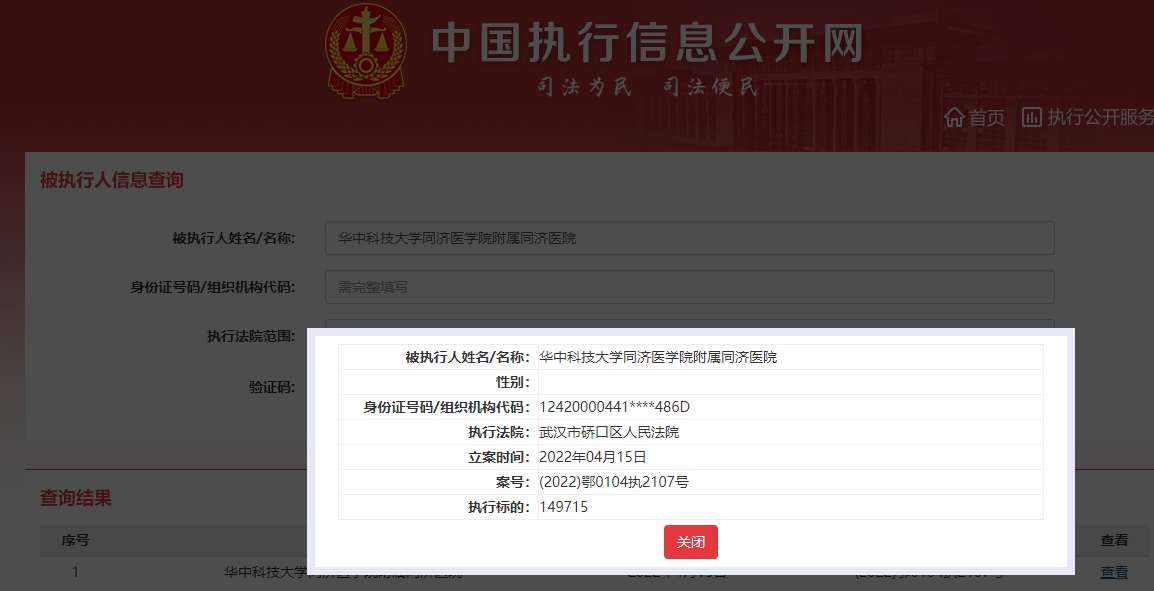Click the 立案时间 label in popup
Image resolution: width=1154 pixels, height=591 pixels.
coord(499,457)
